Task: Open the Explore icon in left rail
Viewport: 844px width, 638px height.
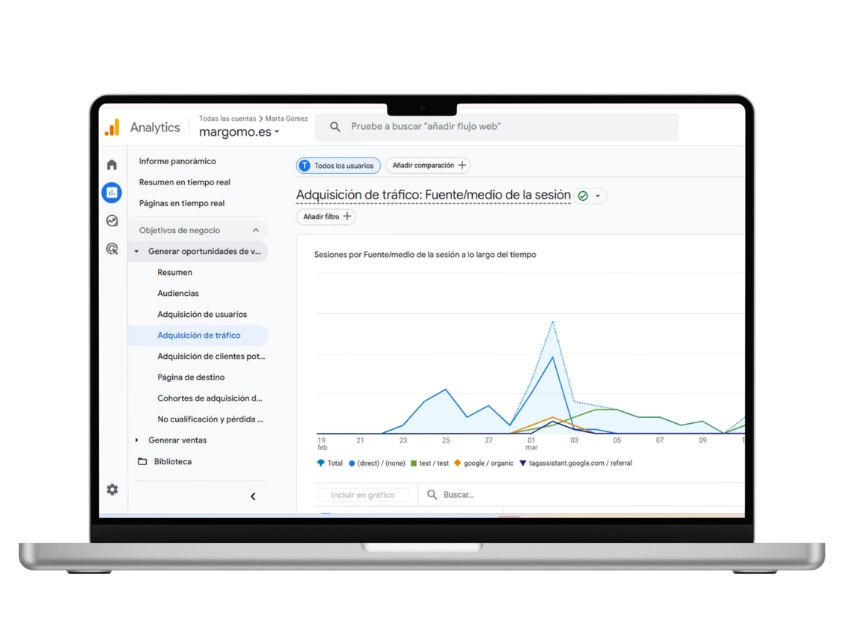Action: click(112, 220)
